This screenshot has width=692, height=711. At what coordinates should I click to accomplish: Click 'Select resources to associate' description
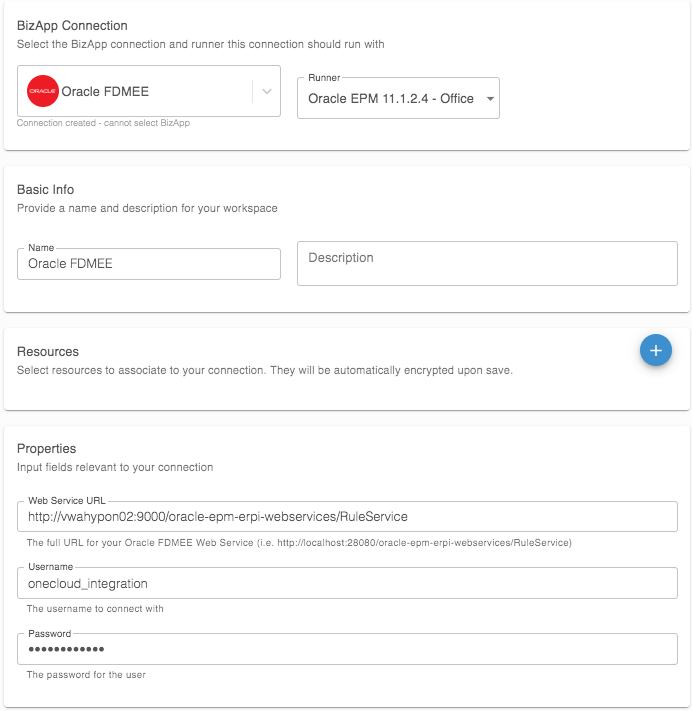click(265, 370)
